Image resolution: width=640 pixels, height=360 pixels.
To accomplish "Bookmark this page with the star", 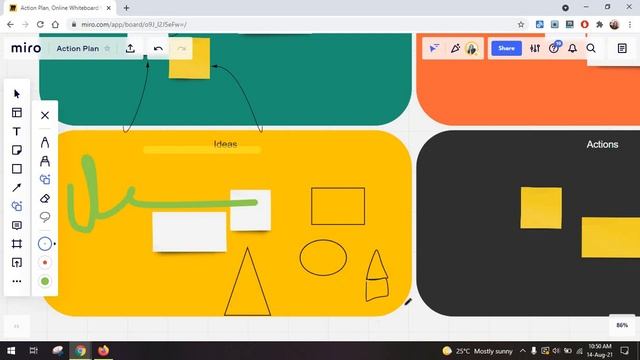I will (x=521, y=24).
